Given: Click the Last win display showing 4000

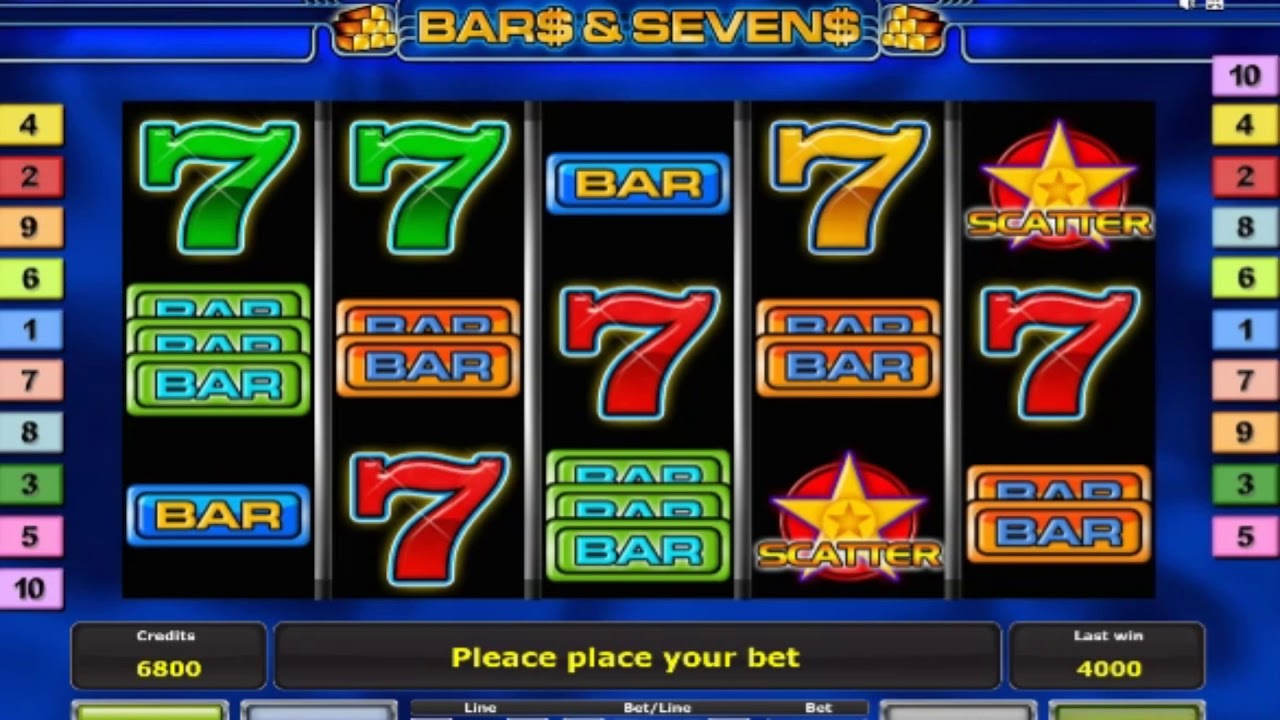Looking at the screenshot, I should 1108,656.
